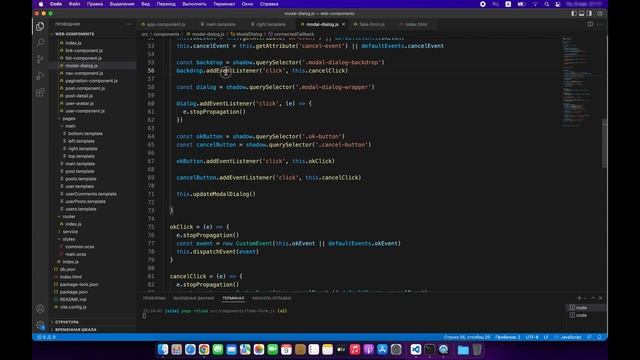This screenshot has width=640, height=360.
Task: Open Spotlight search in the macOS menu bar
Action: tap(547, 4)
